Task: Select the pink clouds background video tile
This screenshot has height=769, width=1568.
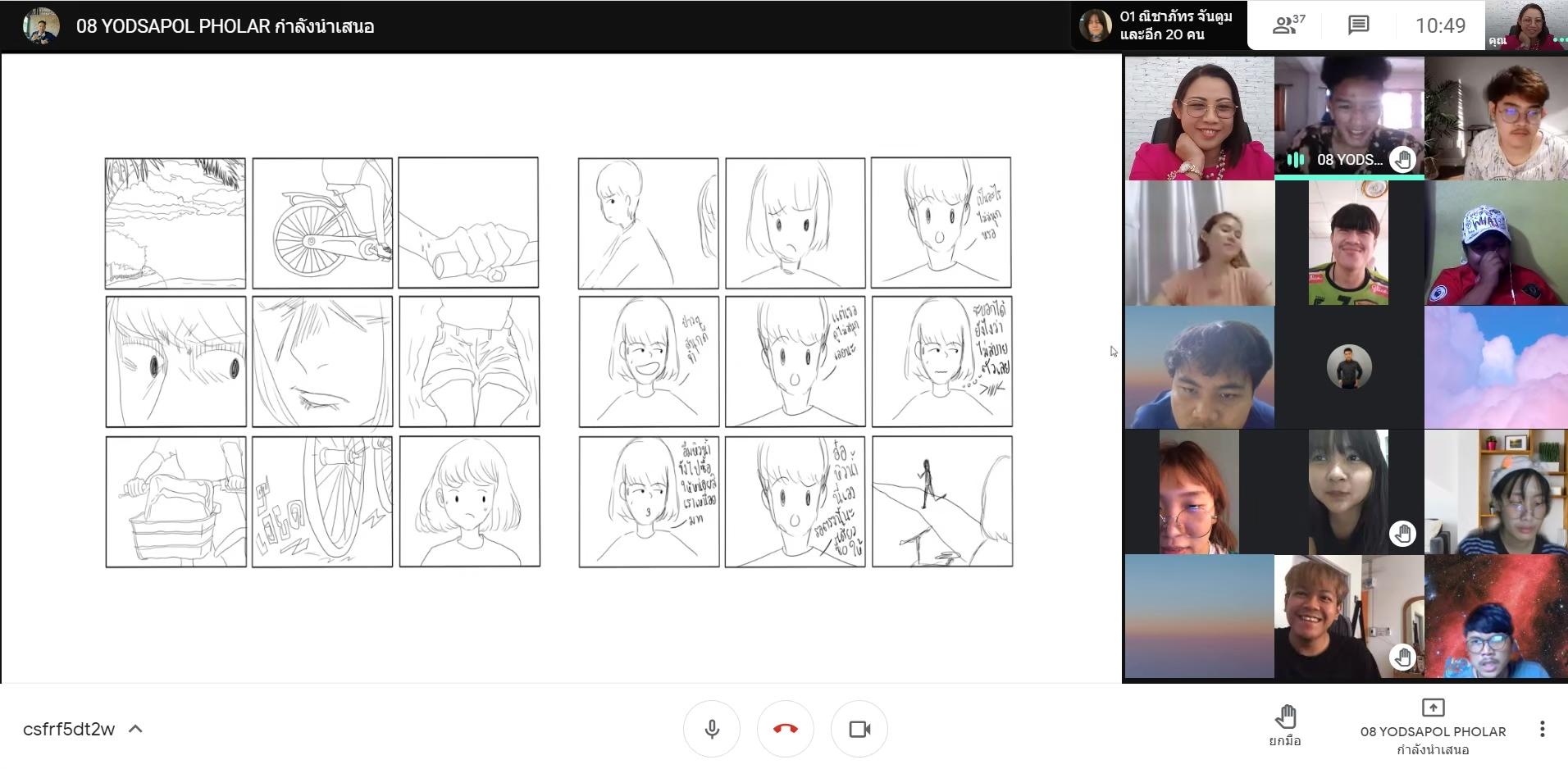Action: [x=1496, y=367]
